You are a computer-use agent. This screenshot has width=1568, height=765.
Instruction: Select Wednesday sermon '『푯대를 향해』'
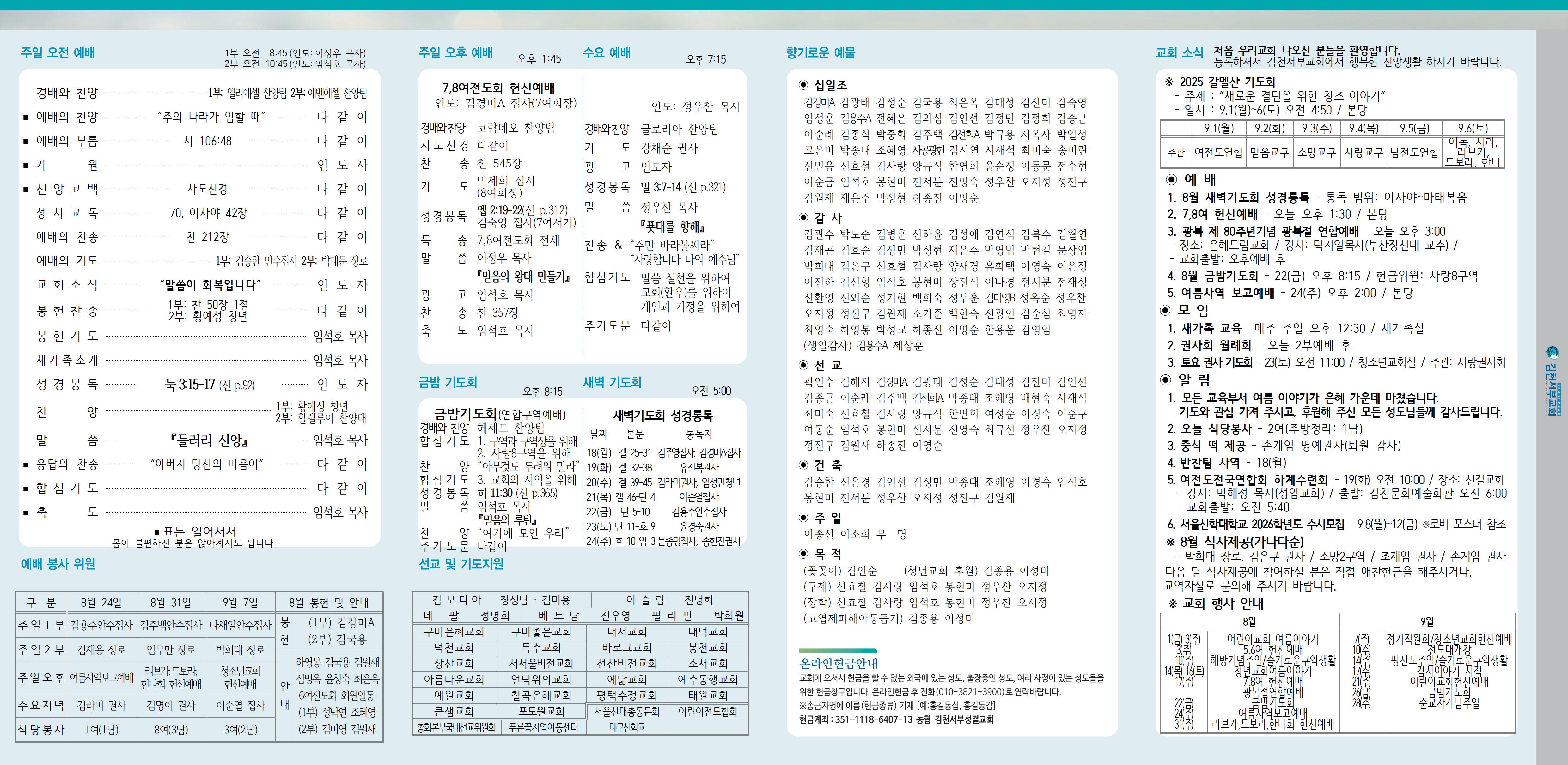[x=672, y=227]
